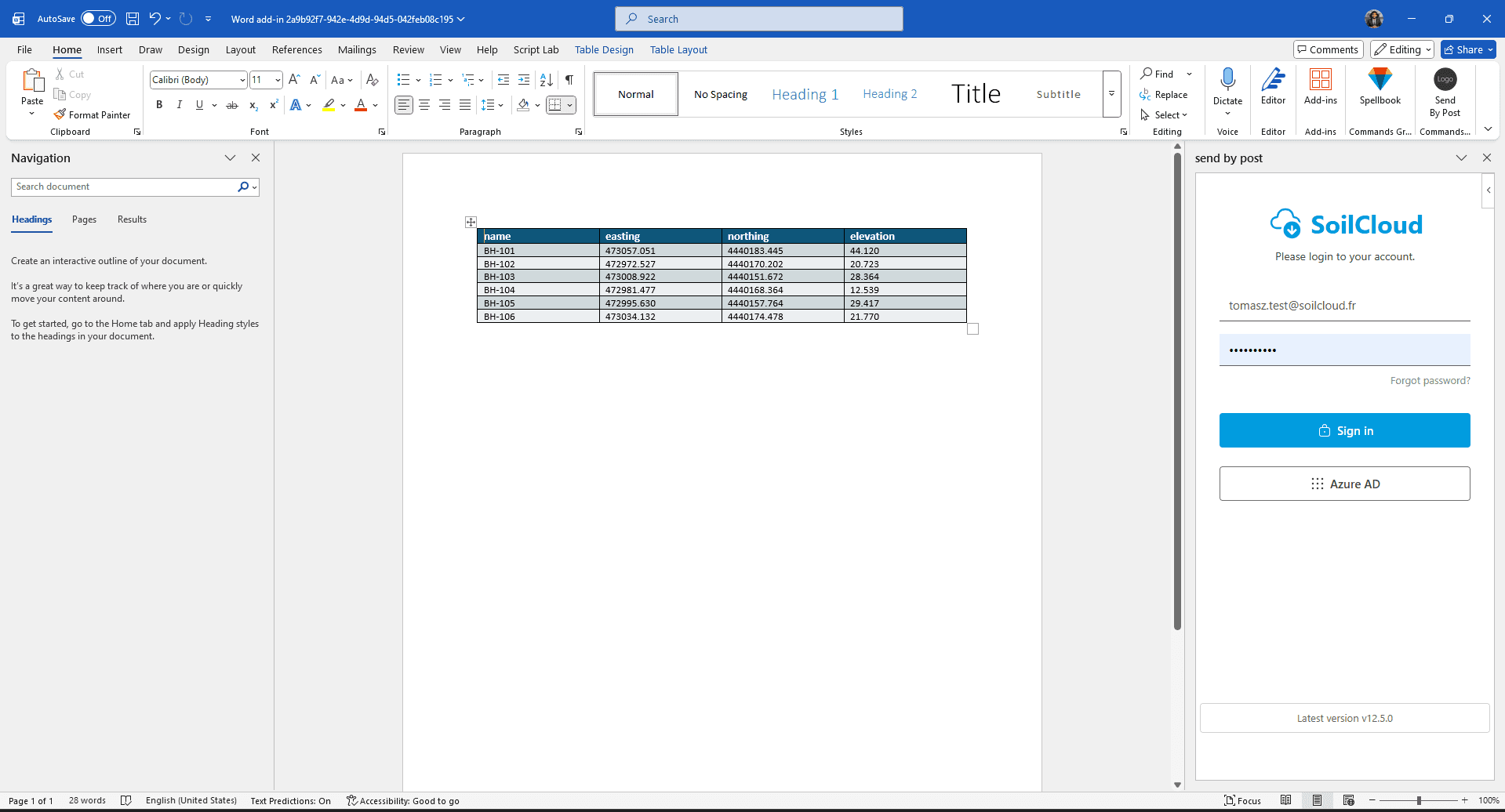Select Align Left paragraph alignment
This screenshot has height=812, width=1505.
pyautogui.click(x=403, y=105)
